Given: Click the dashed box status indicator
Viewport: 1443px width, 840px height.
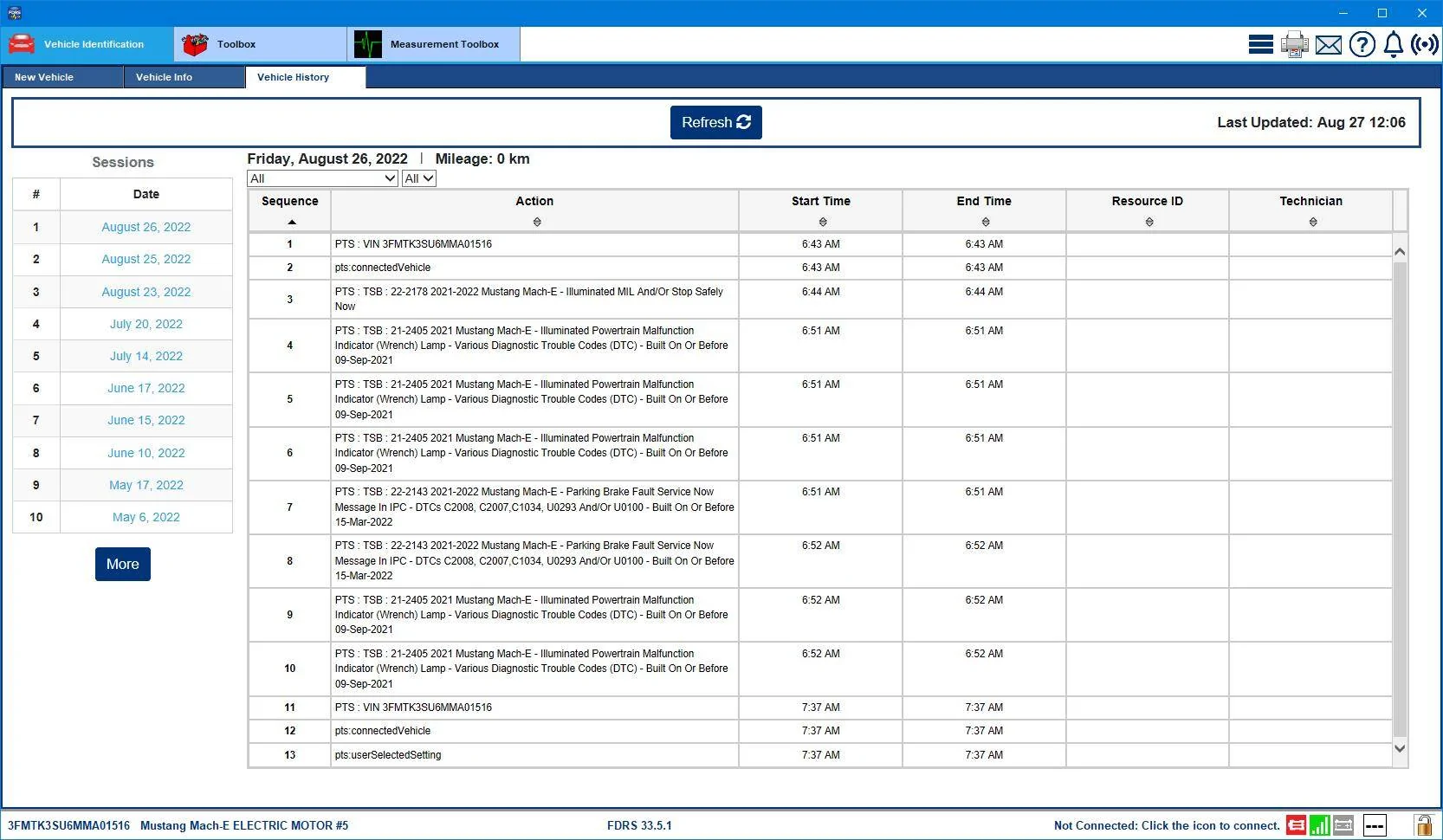Looking at the screenshot, I should [1375, 825].
